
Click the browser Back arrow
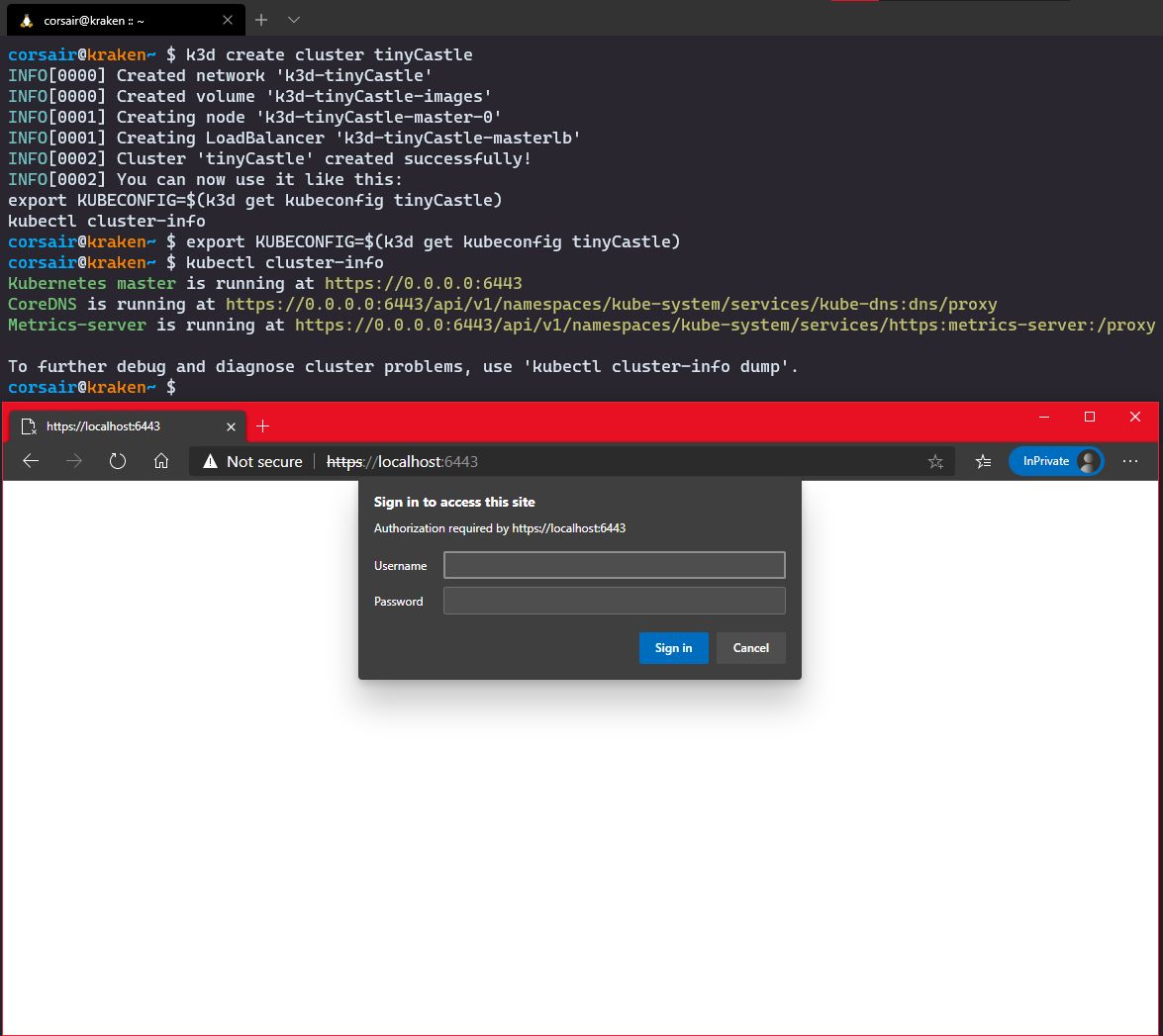(x=31, y=461)
